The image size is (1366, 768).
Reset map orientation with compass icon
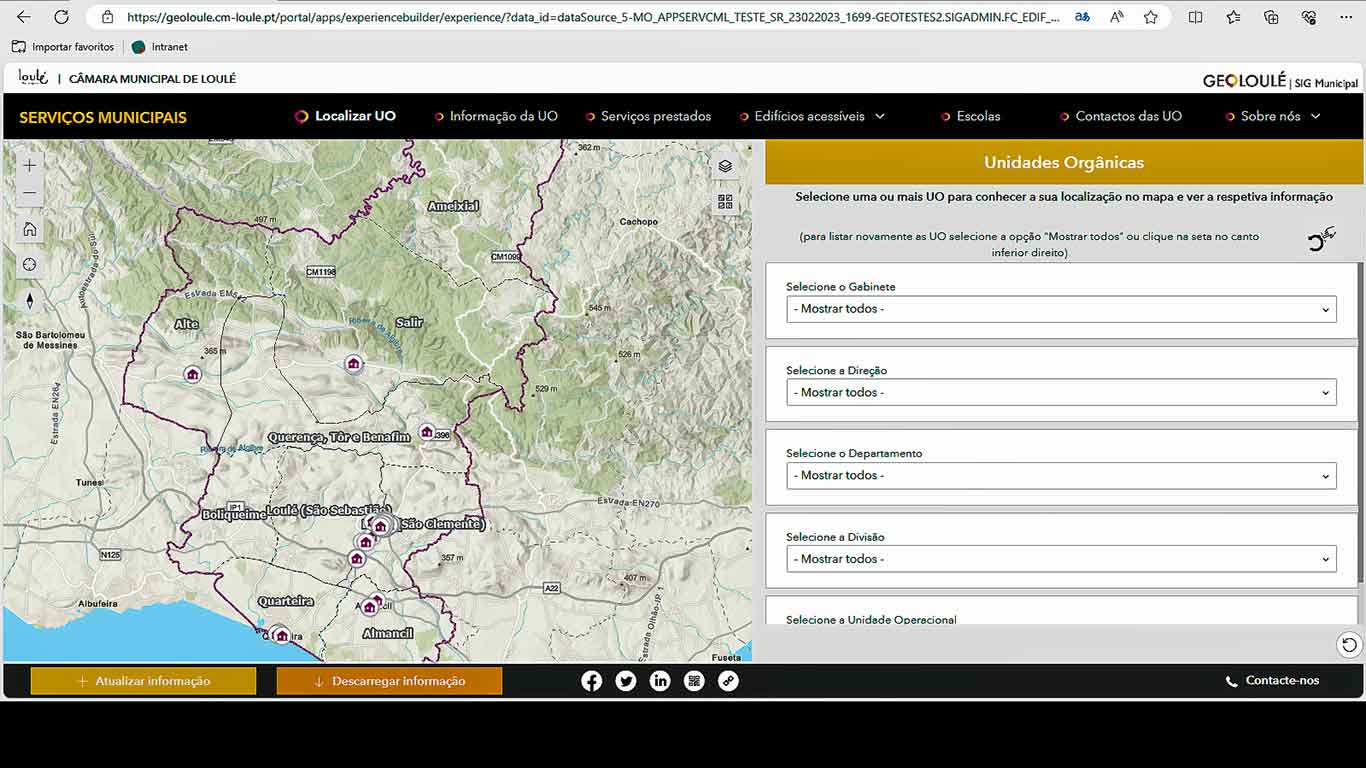point(30,301)
